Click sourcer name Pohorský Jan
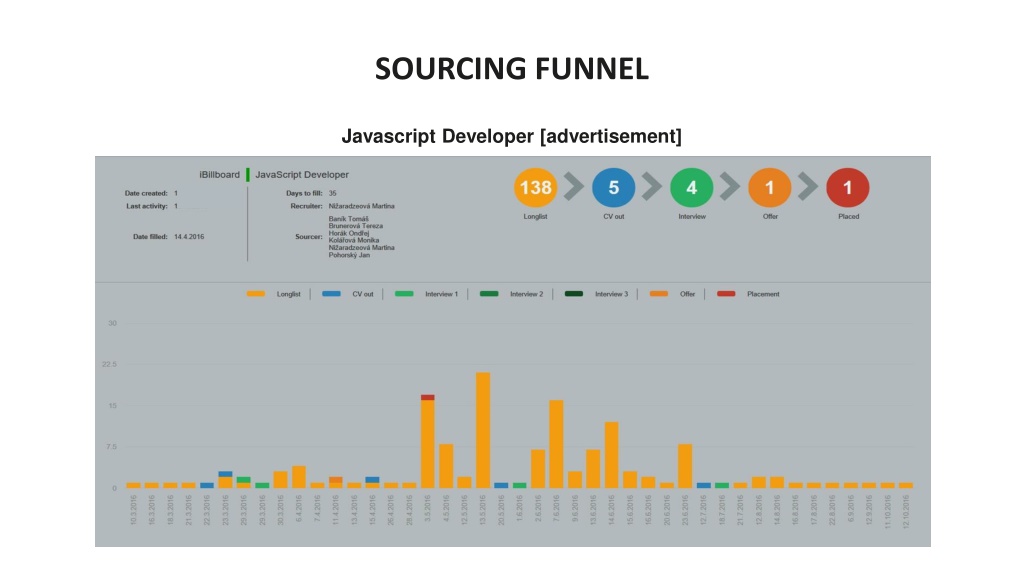The width and height of the screenshot is (1024, 576). pos(349,255)
